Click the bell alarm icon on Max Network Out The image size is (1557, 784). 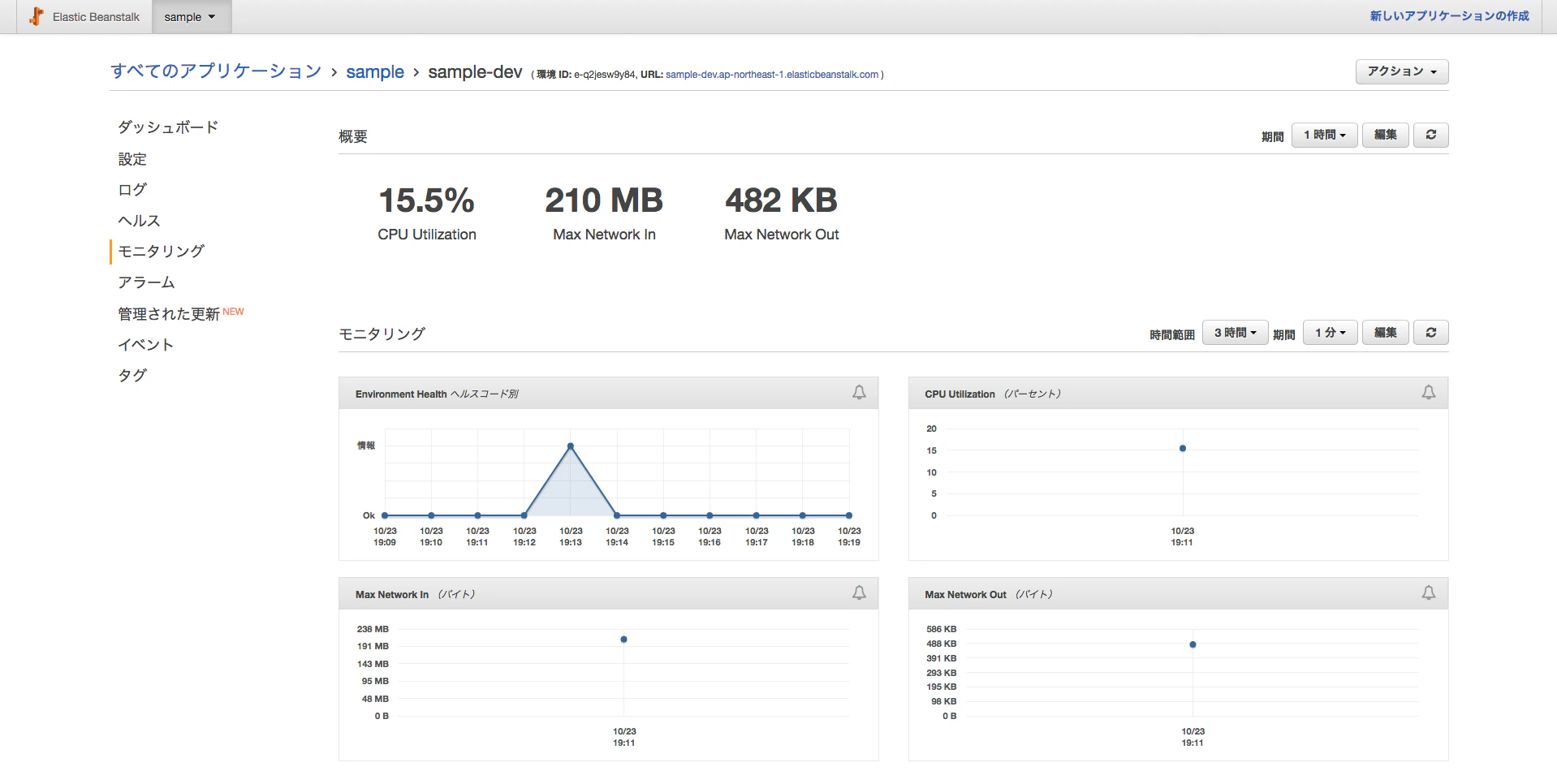[x=1429, y=593]
